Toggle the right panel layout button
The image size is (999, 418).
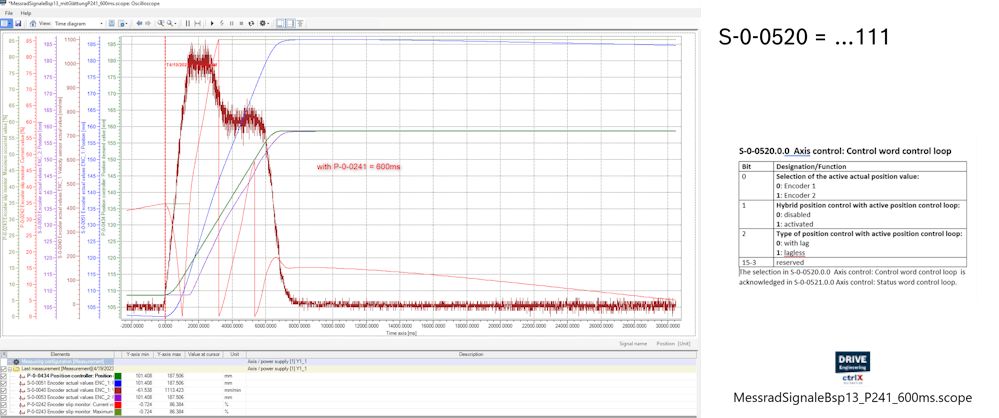pyautogui.click(x=291, y=23)
